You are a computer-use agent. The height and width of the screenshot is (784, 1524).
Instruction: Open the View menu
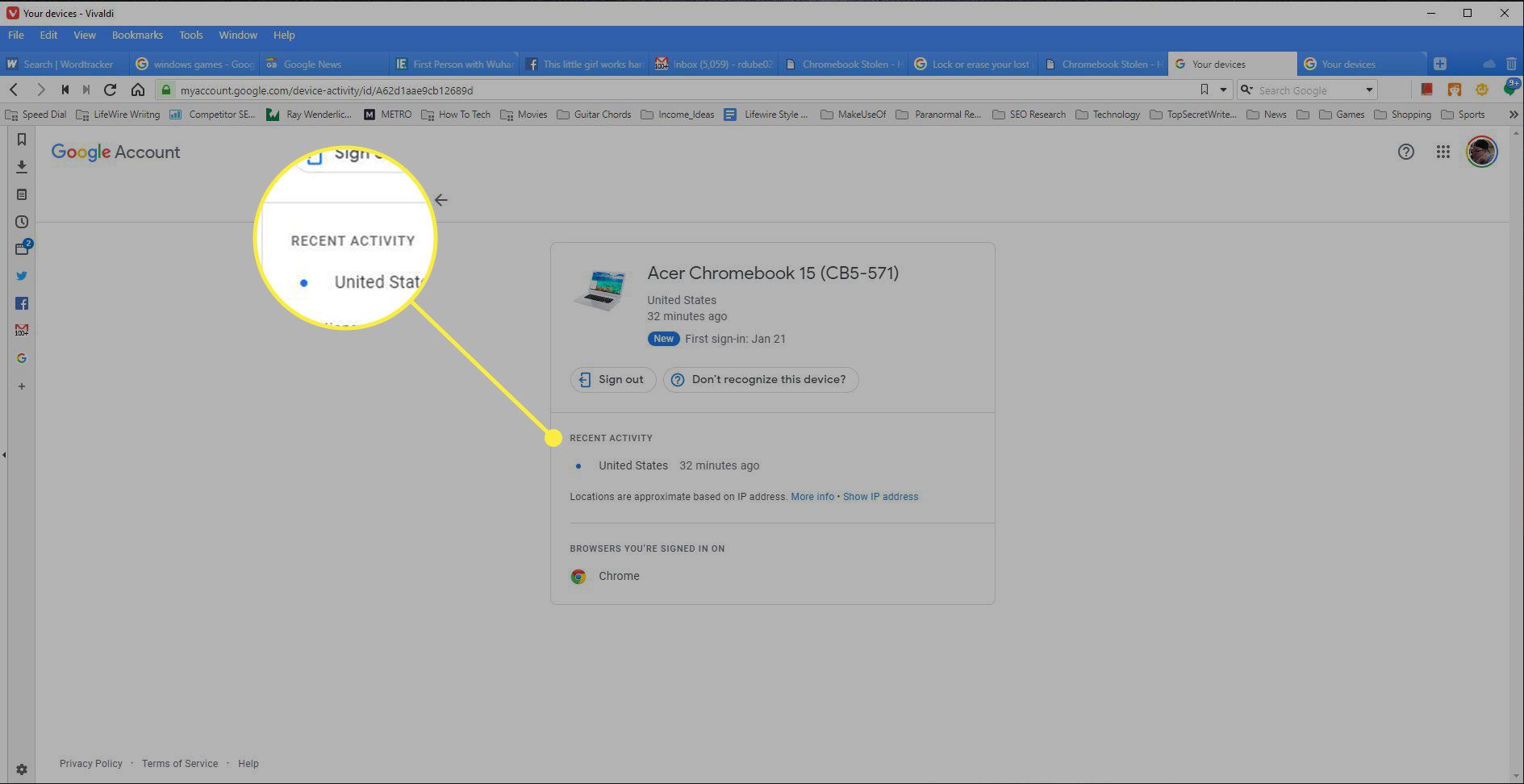tap(85, 35)
